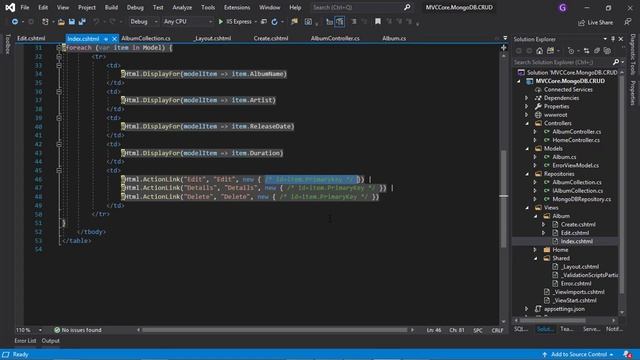Image resolution: width=640 pixels, height=360 pixels.
Task: Start debugging with the IIS Express play button
Action: pyautogui.click(x=221, y=22)
